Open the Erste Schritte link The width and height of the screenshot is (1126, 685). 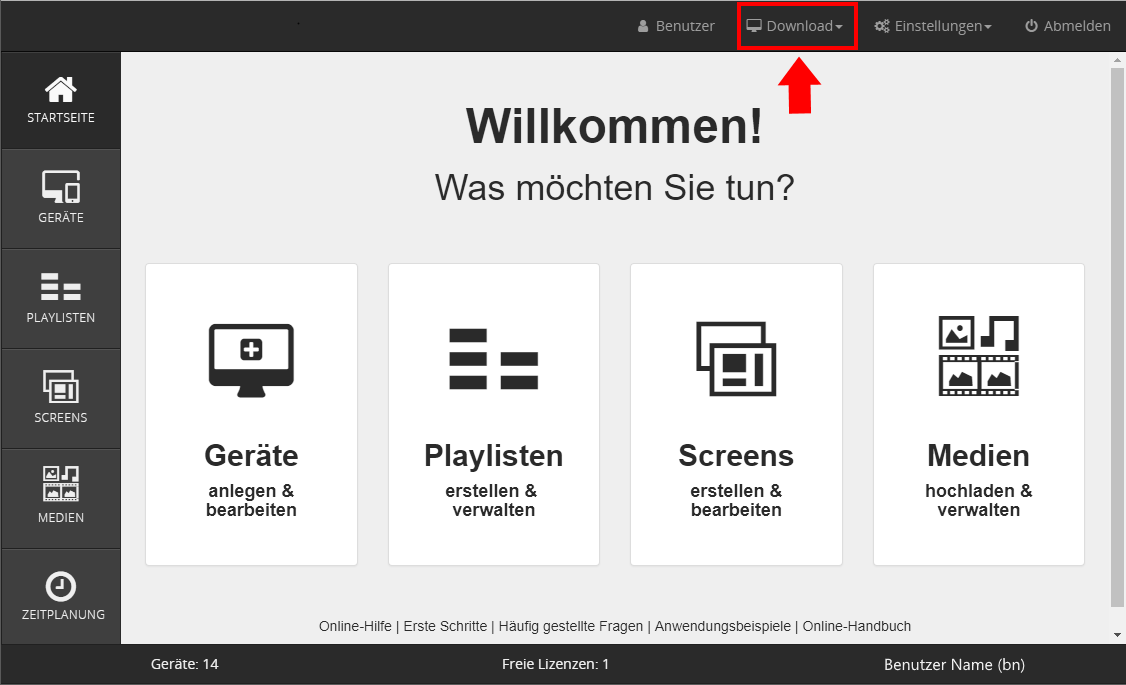click(445, 626)
